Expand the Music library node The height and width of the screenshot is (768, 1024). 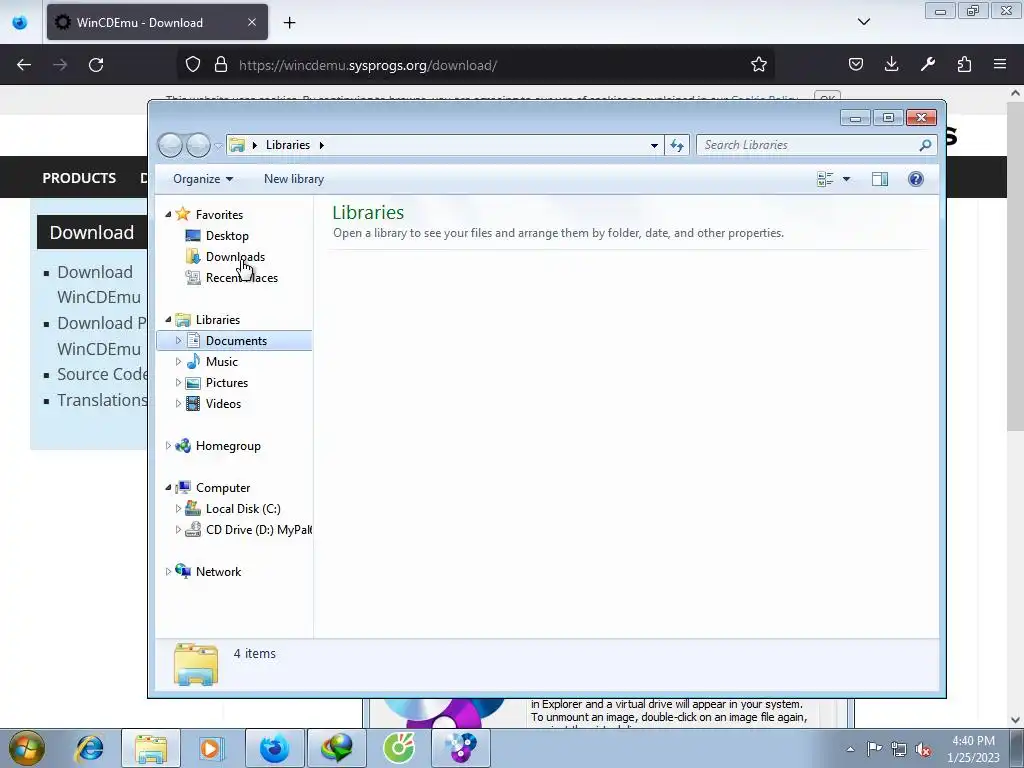tap(178, 362)
